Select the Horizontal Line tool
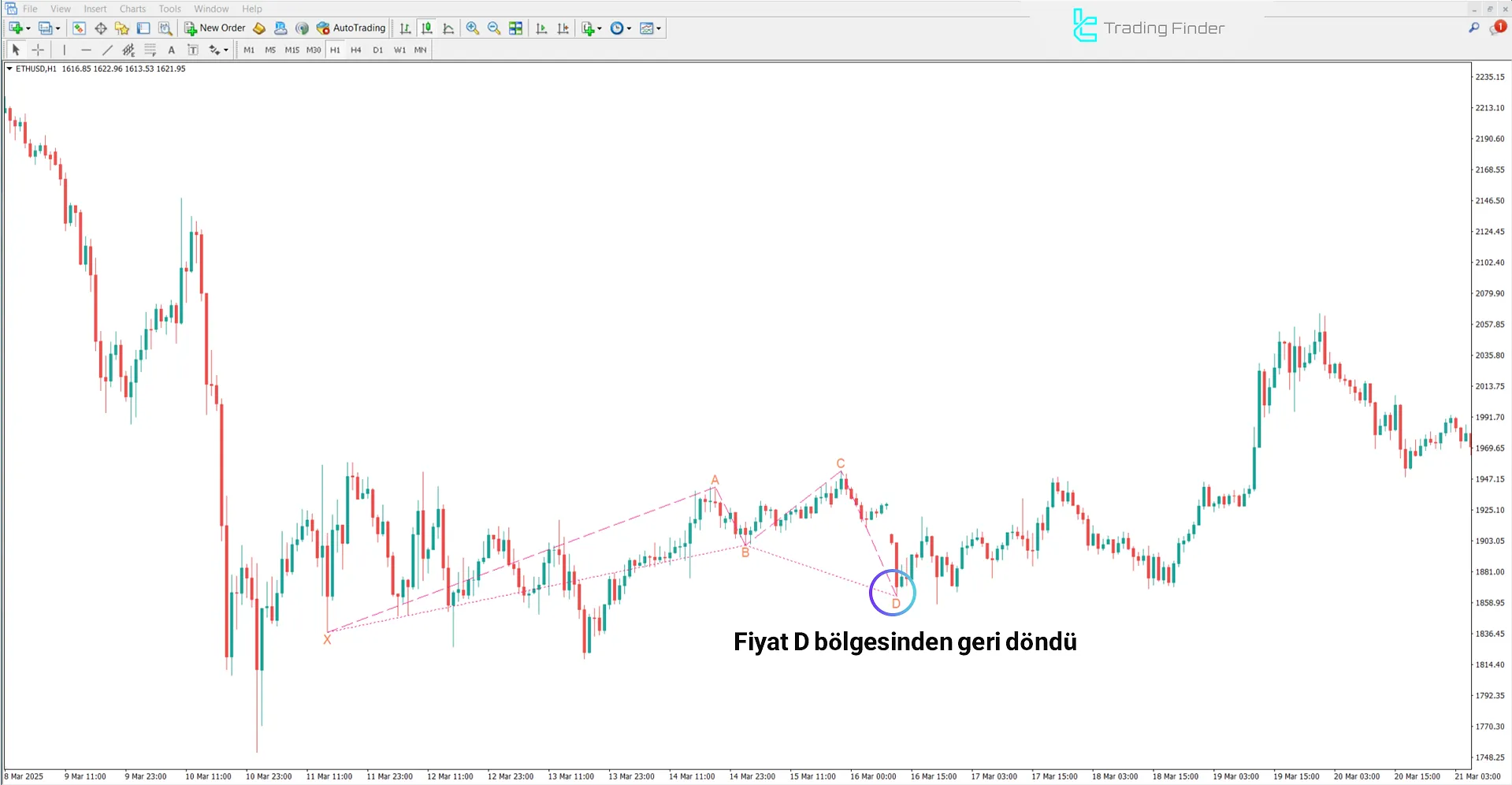1512x785 pixels. (86, 50)
